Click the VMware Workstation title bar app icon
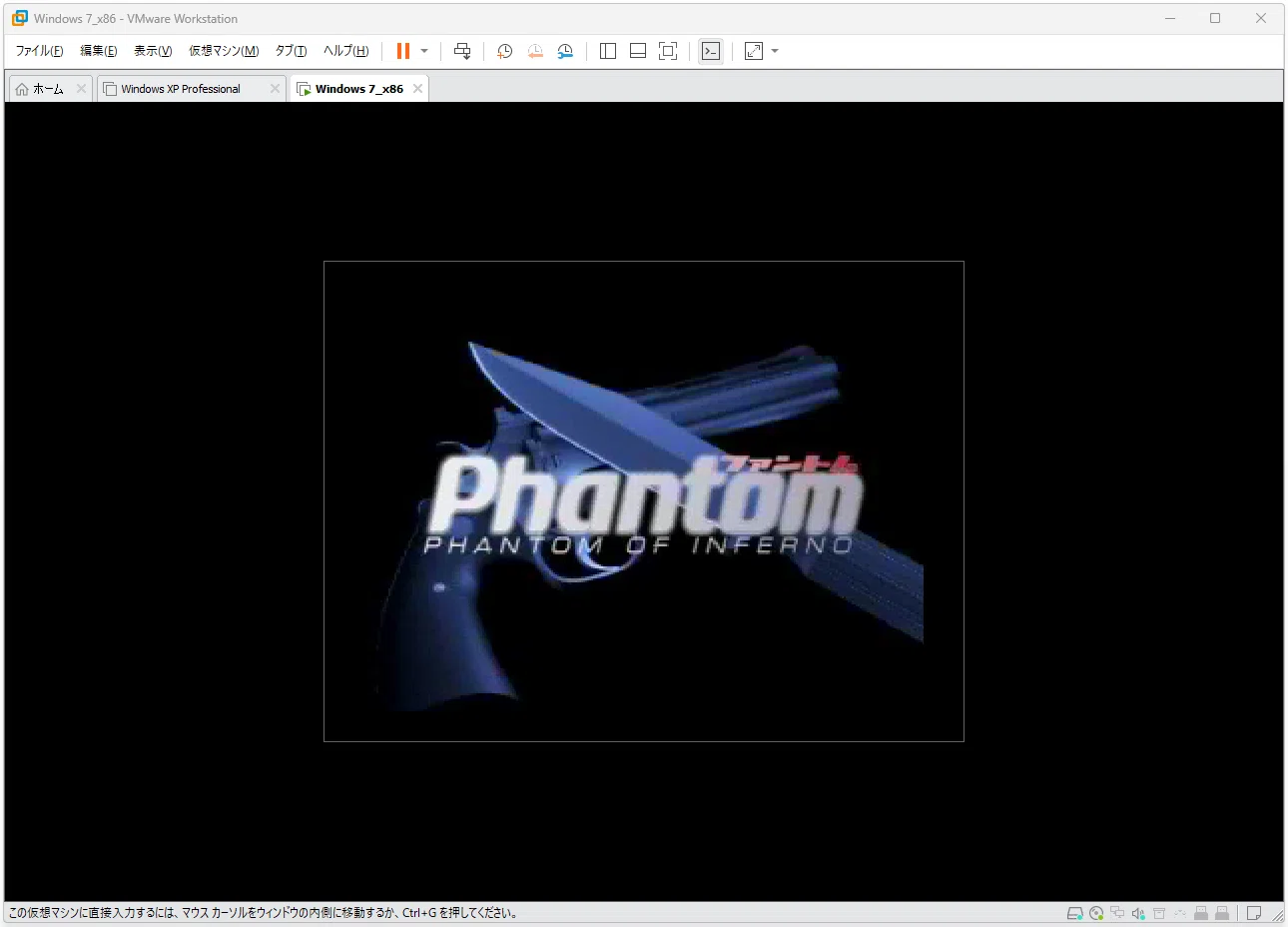 [20, 18]
